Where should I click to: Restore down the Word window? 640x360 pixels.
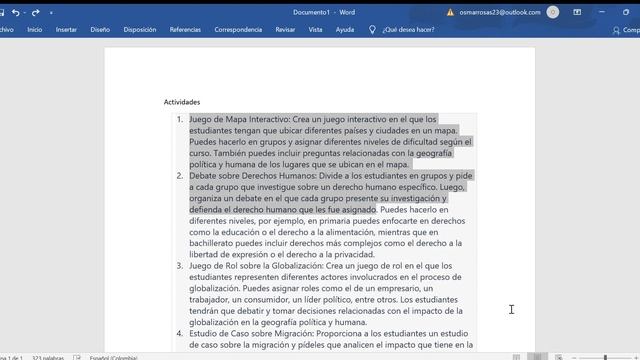[x=626, y=12]
